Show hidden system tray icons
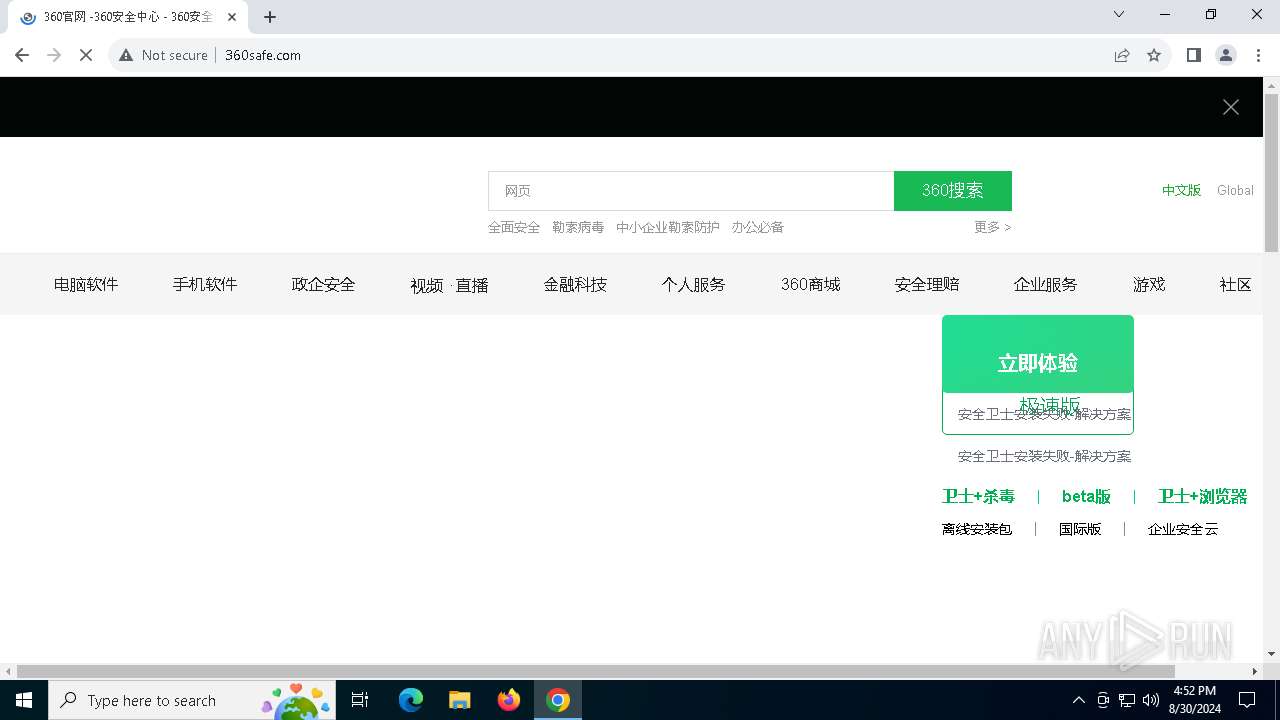The width and height of the screenshot is (1280, 720). [x=1078, y=700]
